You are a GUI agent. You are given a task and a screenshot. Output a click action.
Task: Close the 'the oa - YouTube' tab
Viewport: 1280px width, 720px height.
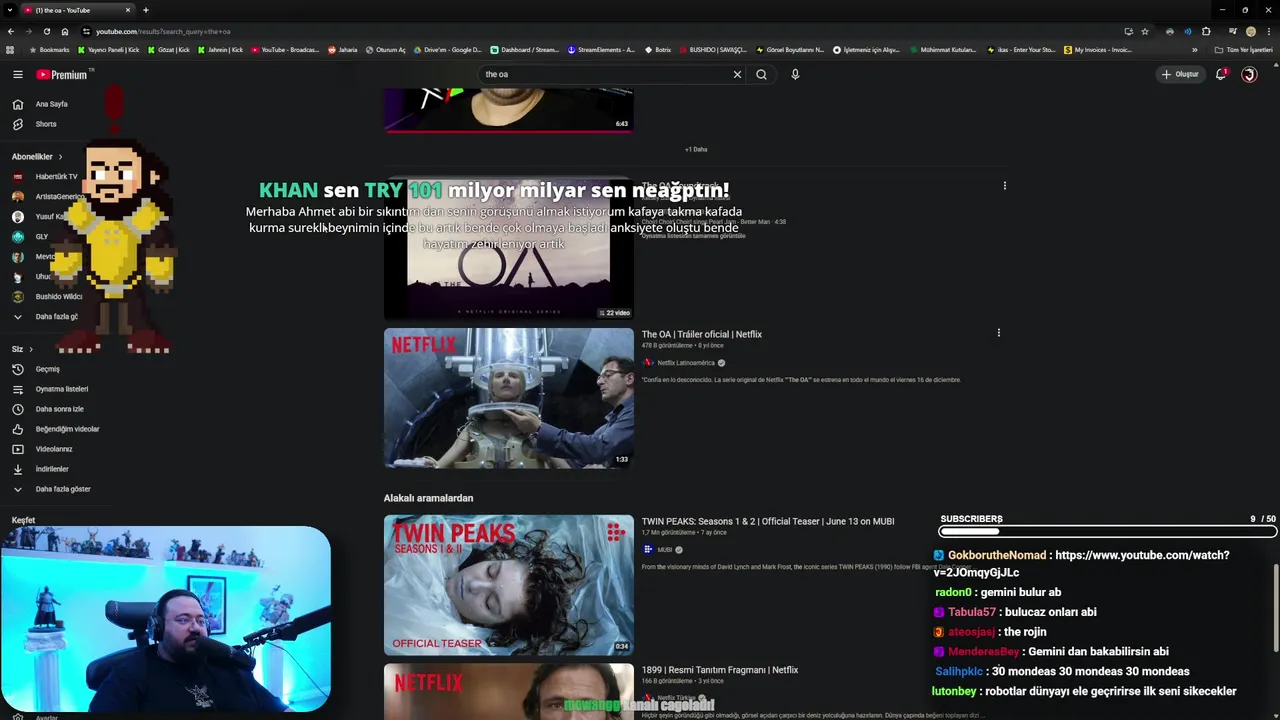click(x=128, y=10)
